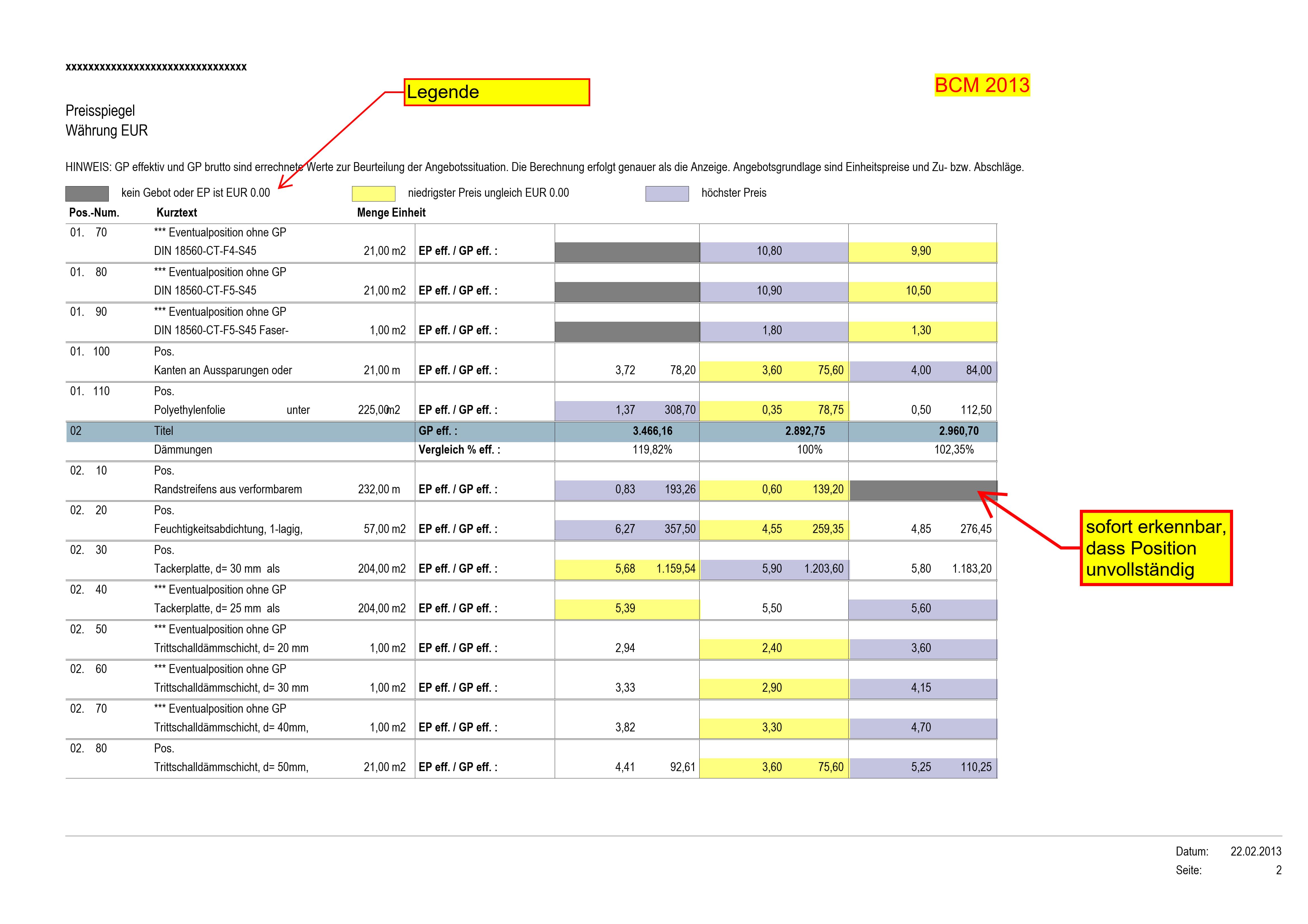Image resolution: width=1308 pixels, height=924 pixels.
Task: Click the lavender 'höchster Preis' legend swatch
Action: [667, 194]
